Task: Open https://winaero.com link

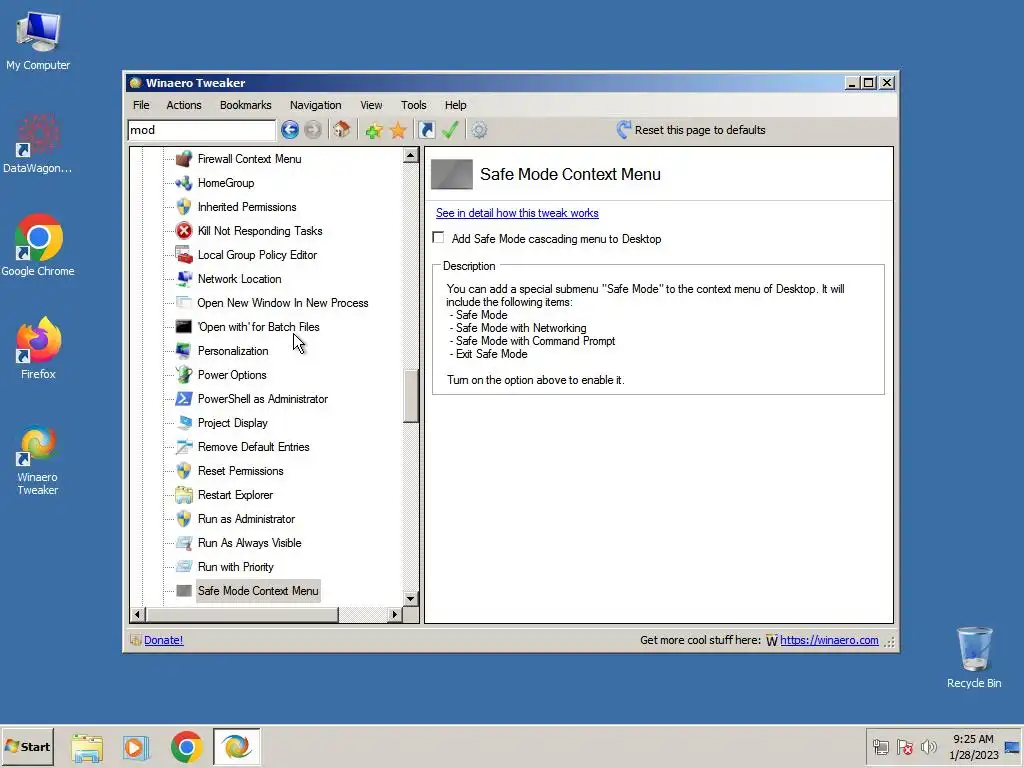Action: point(829,640)
